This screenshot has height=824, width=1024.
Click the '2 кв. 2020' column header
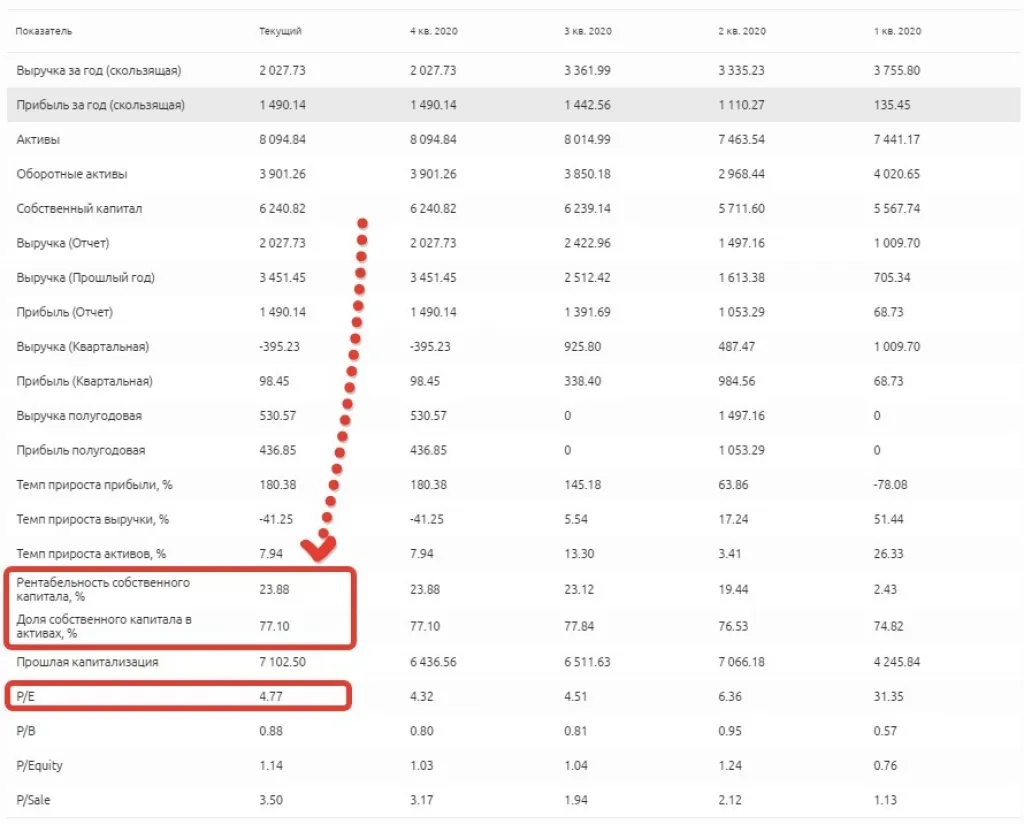point(742,32)
